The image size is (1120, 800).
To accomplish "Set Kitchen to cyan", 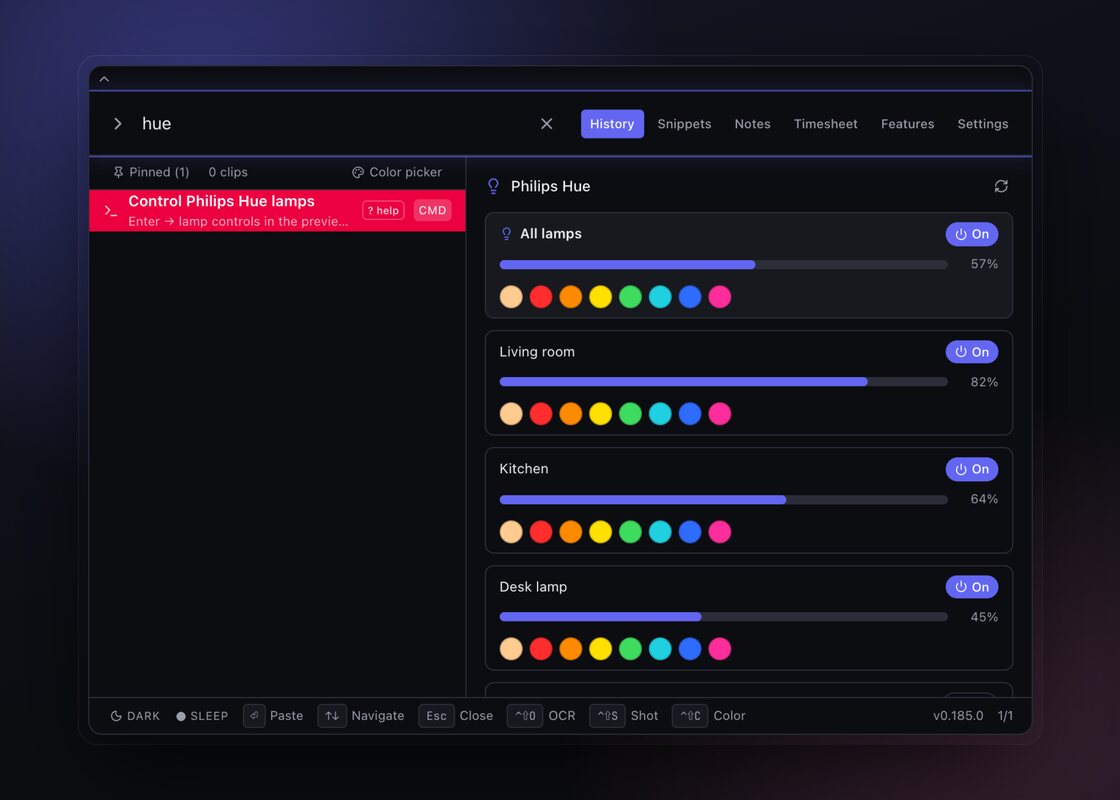I will point(660,531).
